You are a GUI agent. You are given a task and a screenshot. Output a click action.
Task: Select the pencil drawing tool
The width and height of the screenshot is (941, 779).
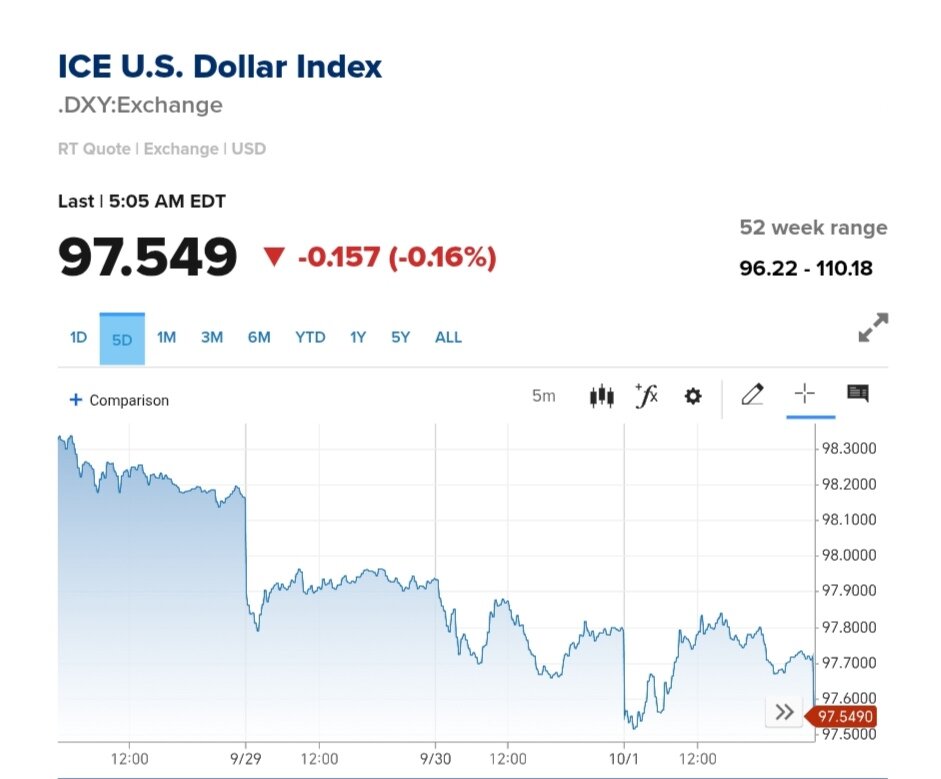[752, 395]
